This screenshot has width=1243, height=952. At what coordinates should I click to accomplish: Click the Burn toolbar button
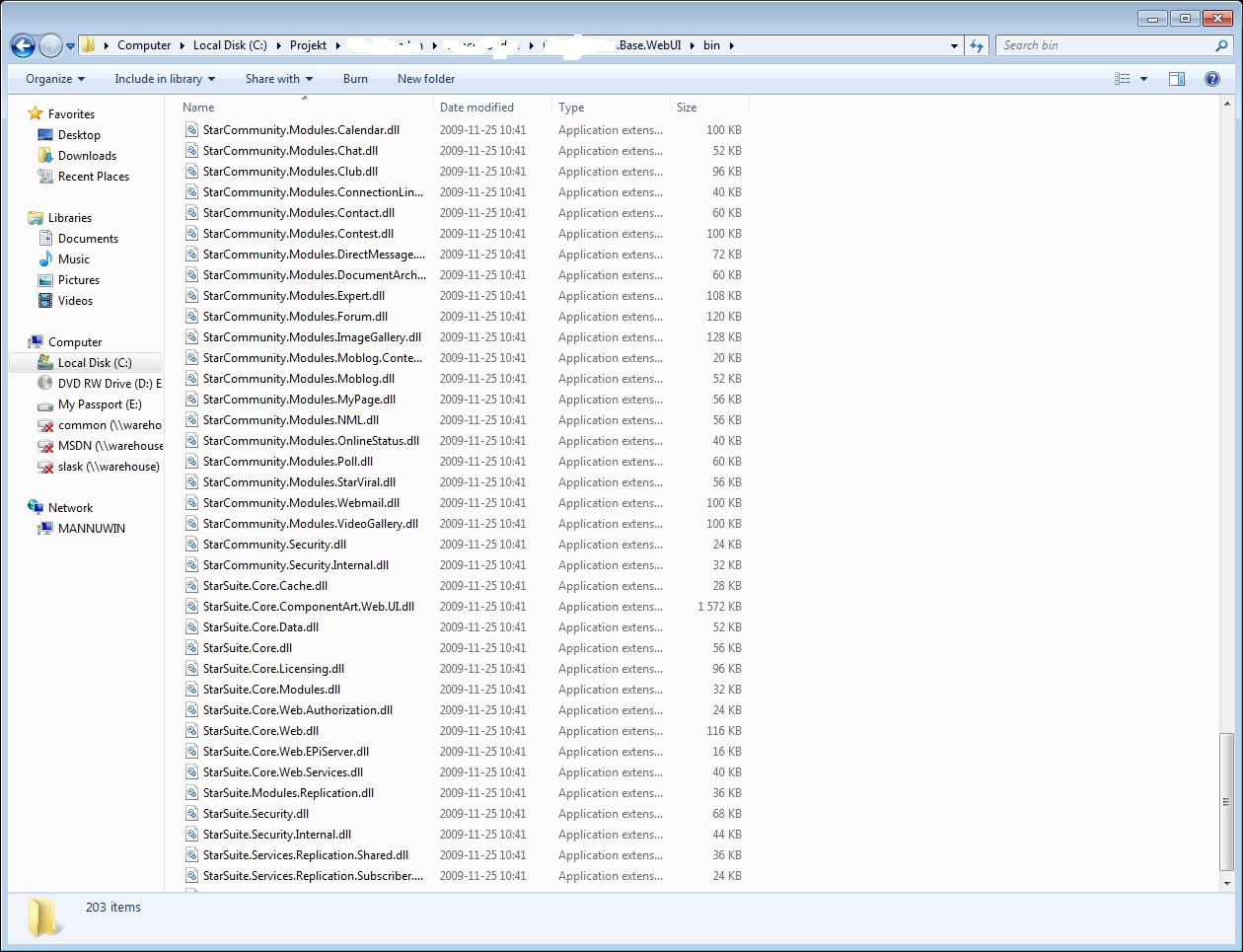click(x=355, y=79)
